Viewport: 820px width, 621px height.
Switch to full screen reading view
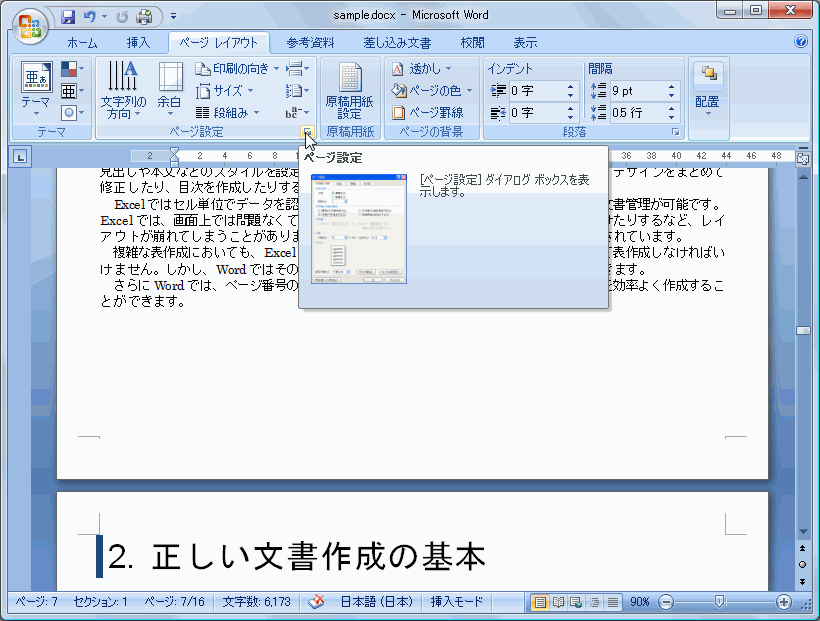559,603
